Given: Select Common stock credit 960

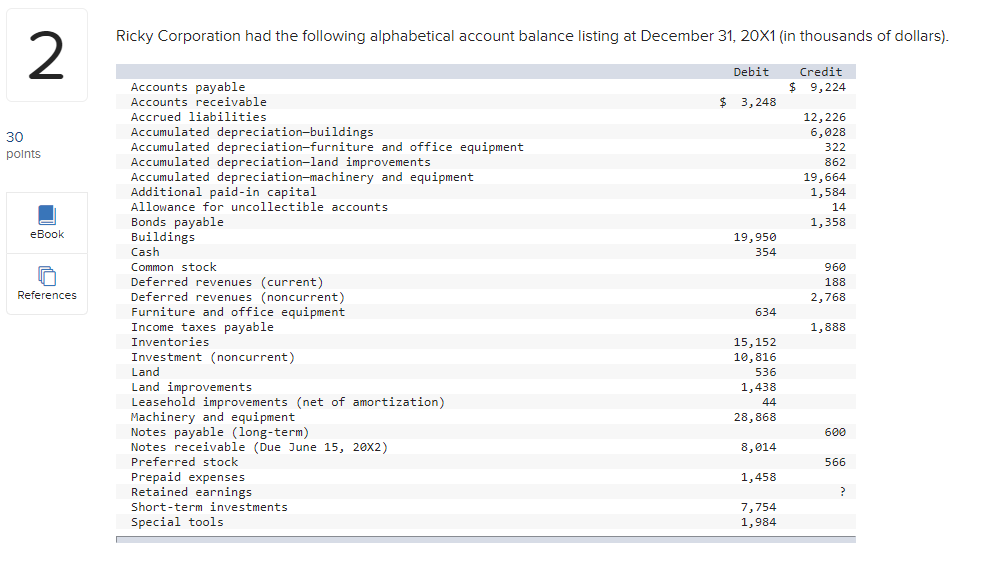Looking at the screenshot, I should pos(835,267).
